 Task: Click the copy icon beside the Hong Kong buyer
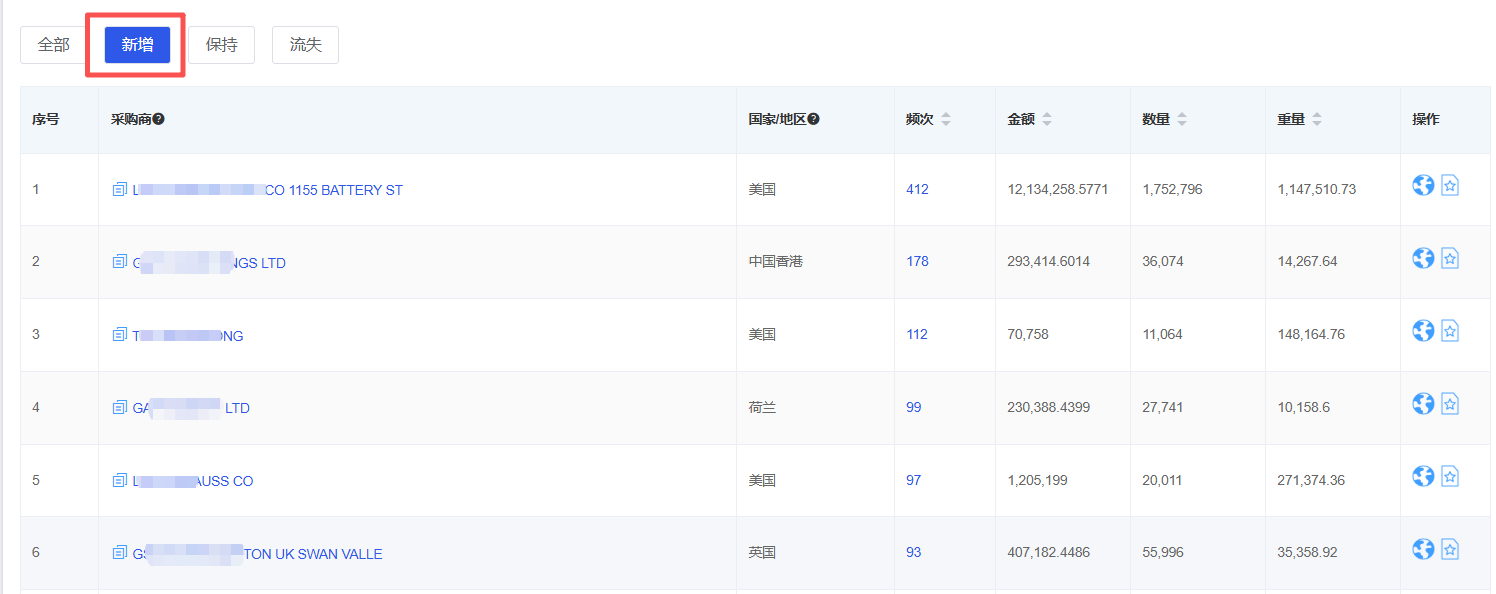(120, 262)
